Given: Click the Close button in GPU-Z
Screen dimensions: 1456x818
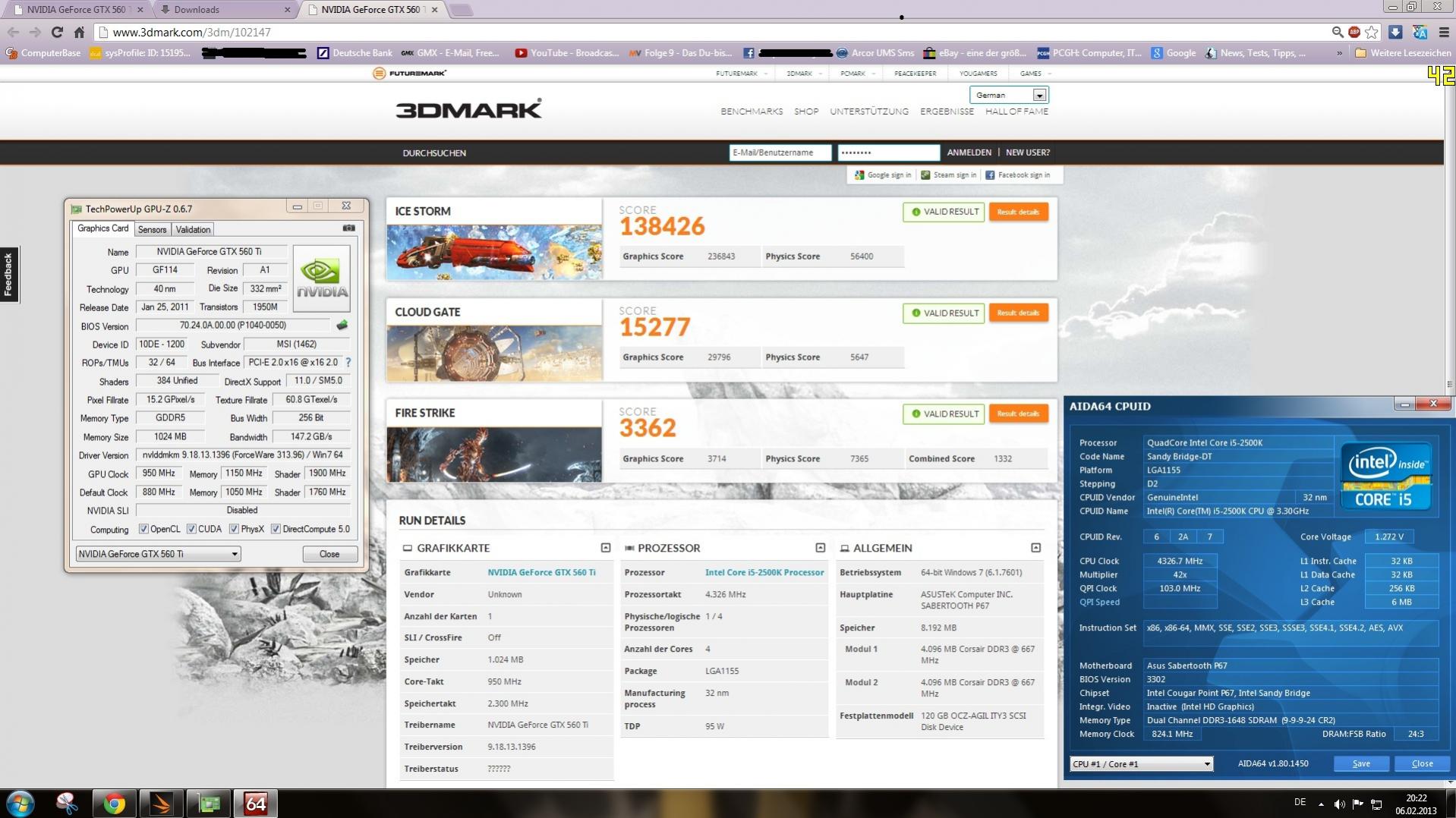Looking at the screenshot, I should 329,554.
